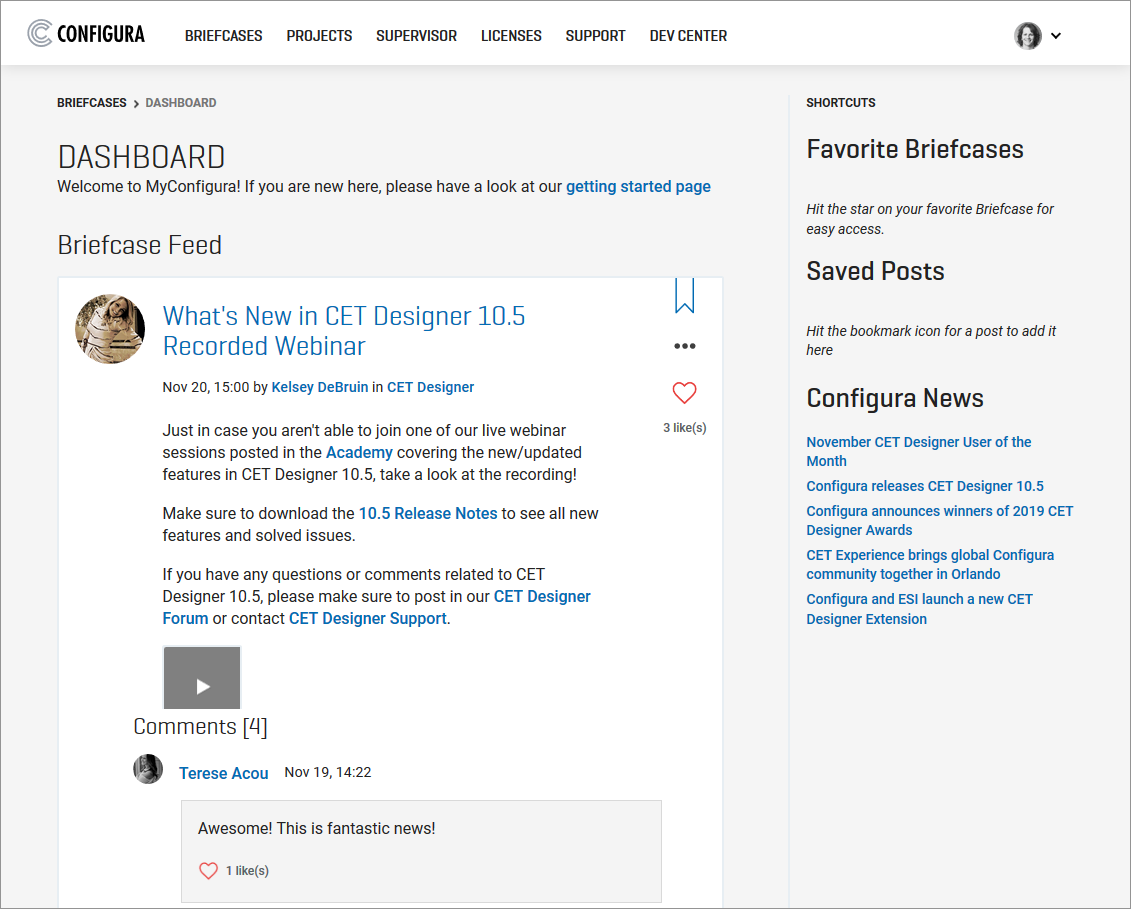Open Terese Acou's name link

pyautogui.click(x=224, y=773)
